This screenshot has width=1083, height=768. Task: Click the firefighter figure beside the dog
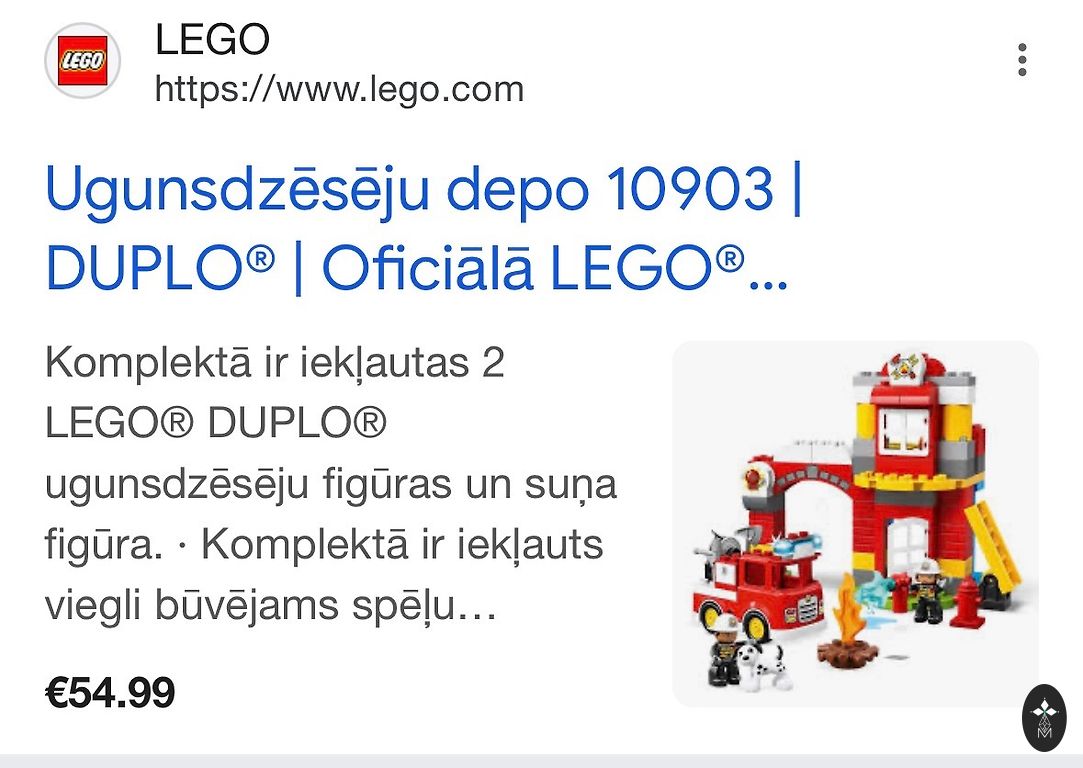pyautogui.click(x=724, y=648)
